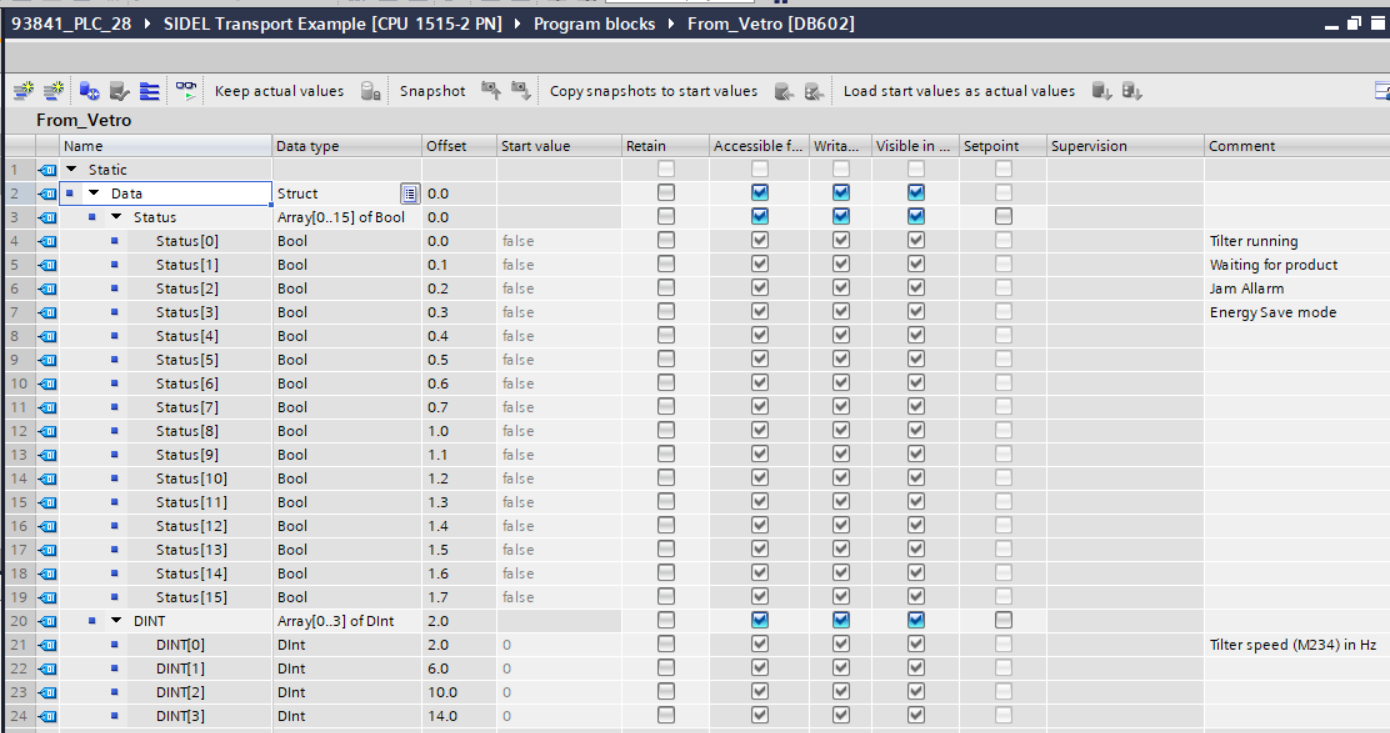This screenshot has height=733, width=1390.
Task: Toggle Retain checkbox for Status[4]
Action: click(x=666, y=336)
